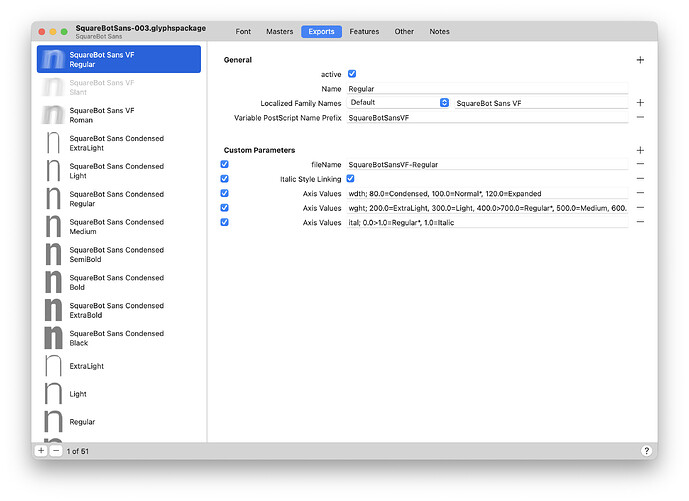Remove Variable PostScript Name Prefix row
The image size is (689, 501).
pos(640,118)
